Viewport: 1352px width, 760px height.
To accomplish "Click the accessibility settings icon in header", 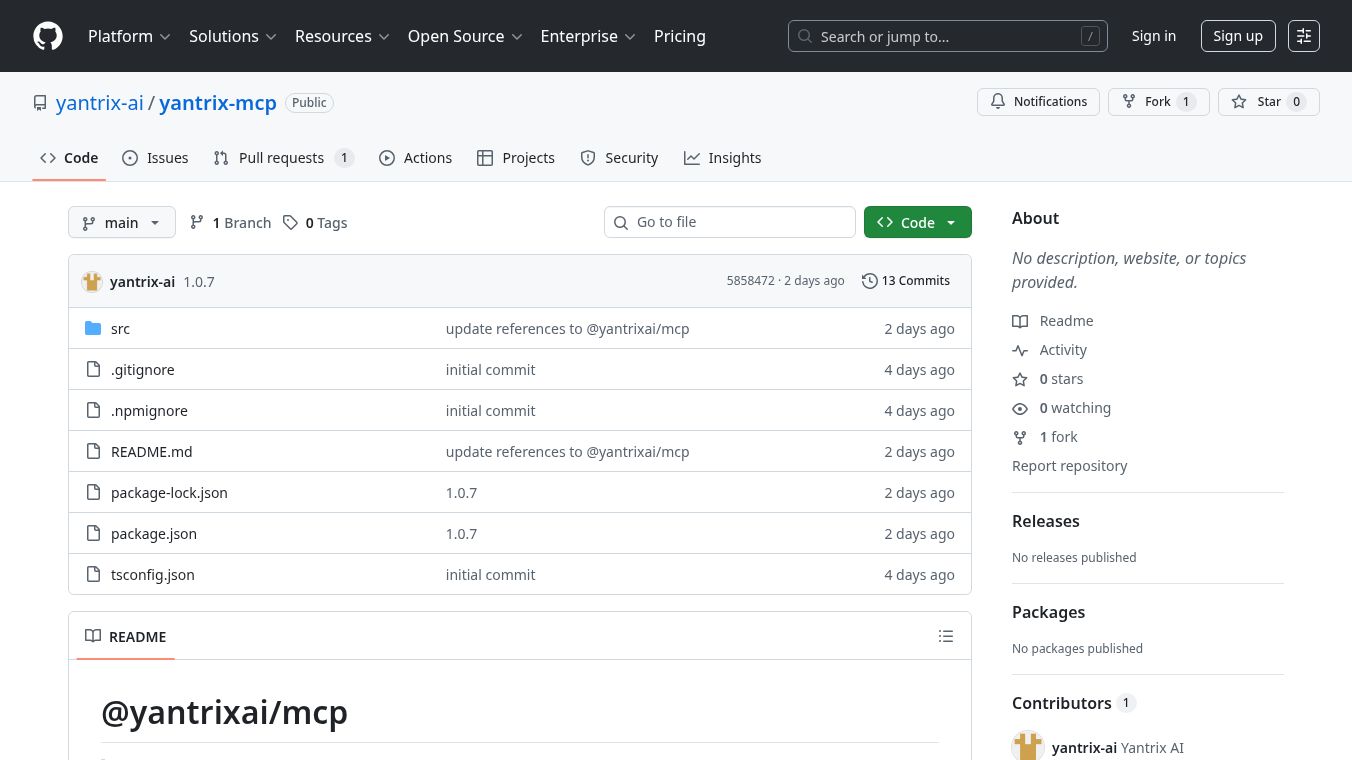I will pos(1303,36).
